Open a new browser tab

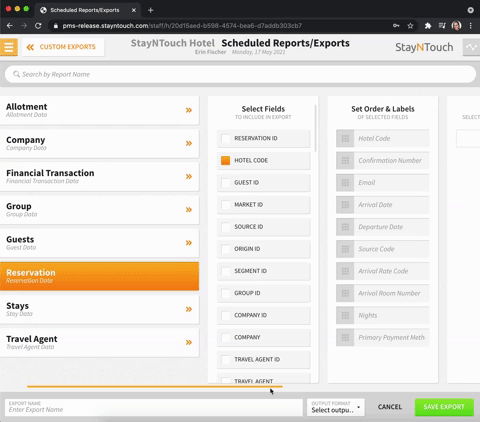150,10
